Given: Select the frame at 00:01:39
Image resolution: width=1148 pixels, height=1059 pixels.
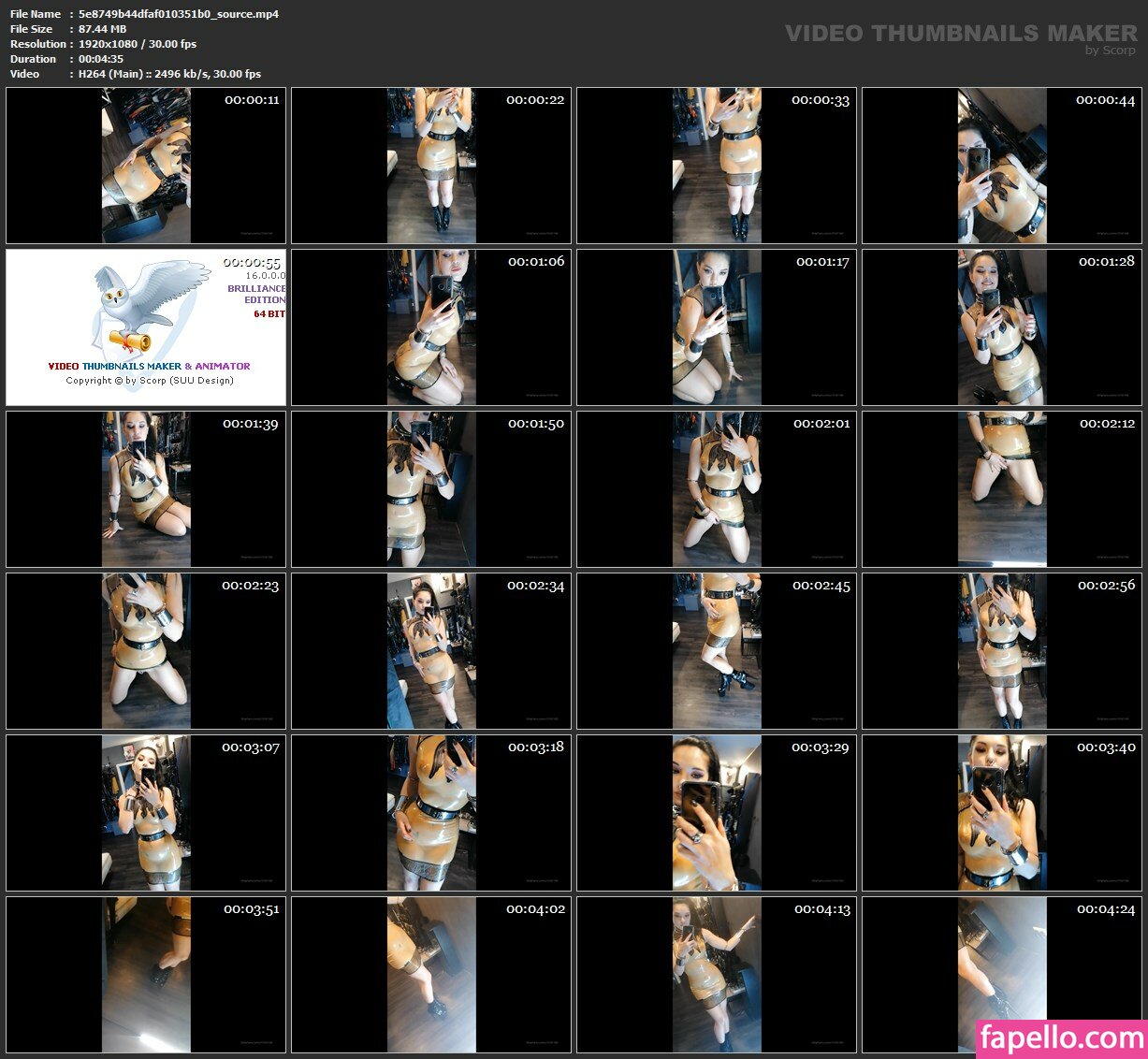Looking at the screenshot, I should (x=146, y=489).
